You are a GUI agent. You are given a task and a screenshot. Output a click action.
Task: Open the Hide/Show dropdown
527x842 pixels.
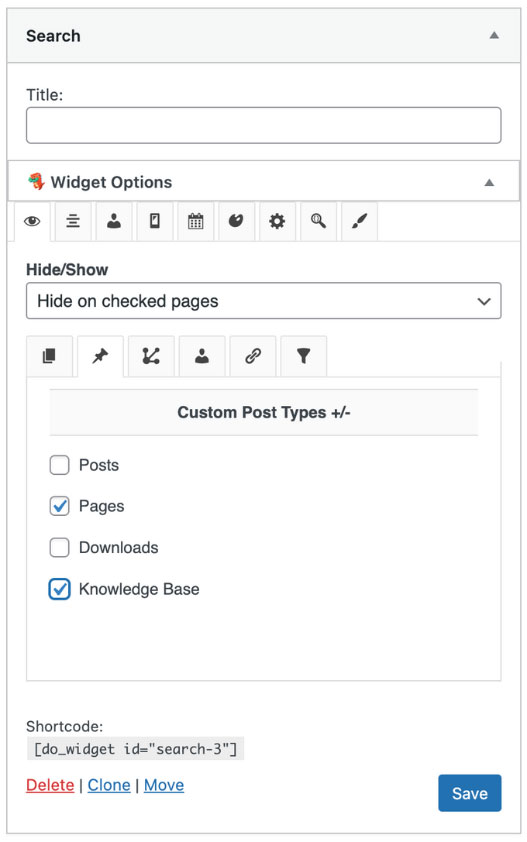264,301
